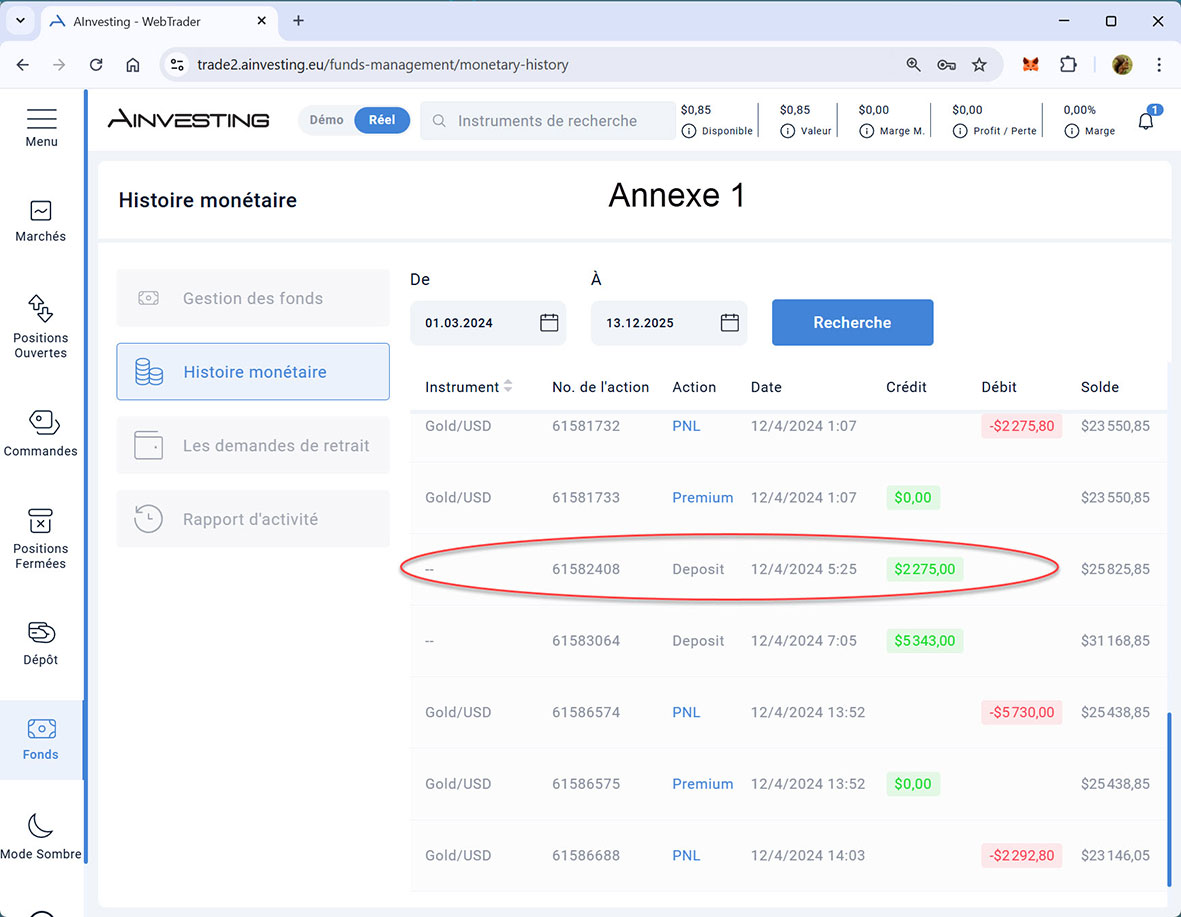Click the Disponible info icon
The image size is (1181, 917).
(x=688, y=131)
